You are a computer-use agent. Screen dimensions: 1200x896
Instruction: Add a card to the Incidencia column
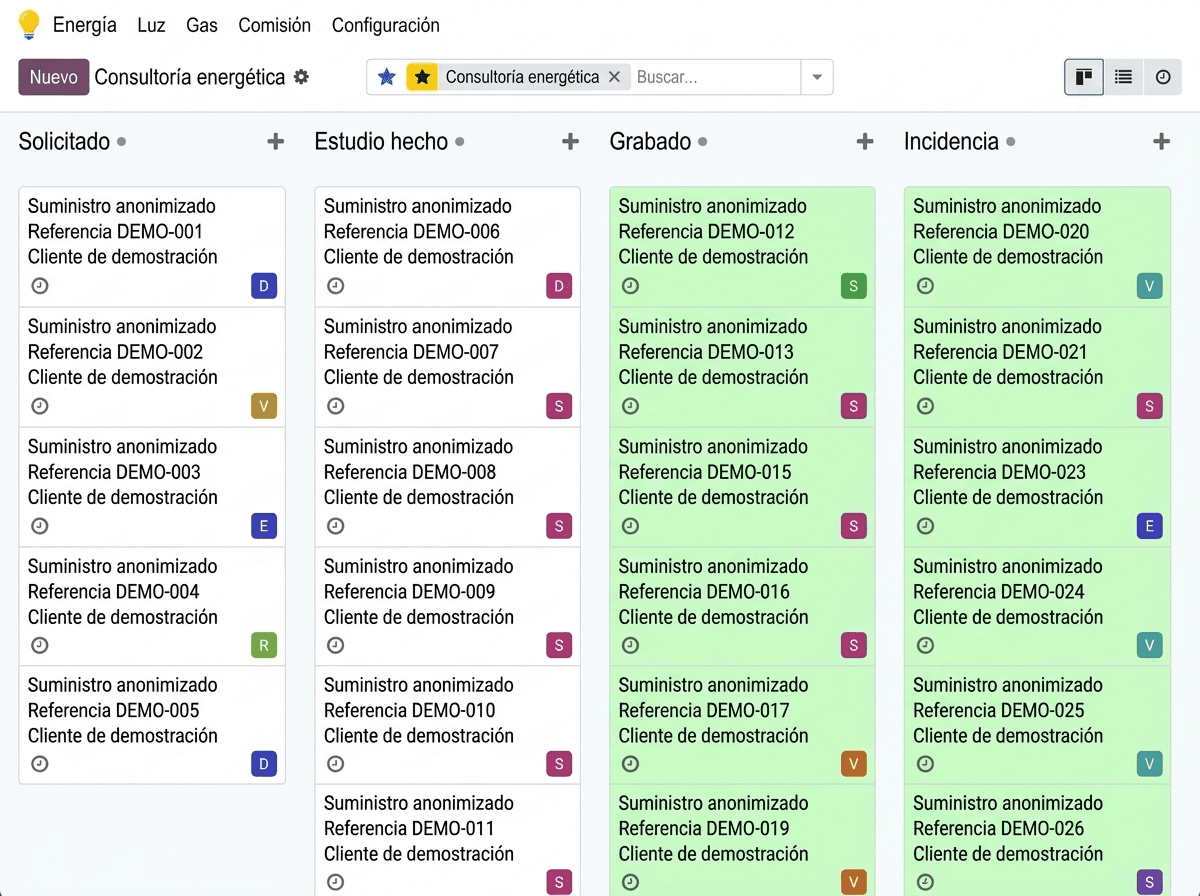point(1161,142)
